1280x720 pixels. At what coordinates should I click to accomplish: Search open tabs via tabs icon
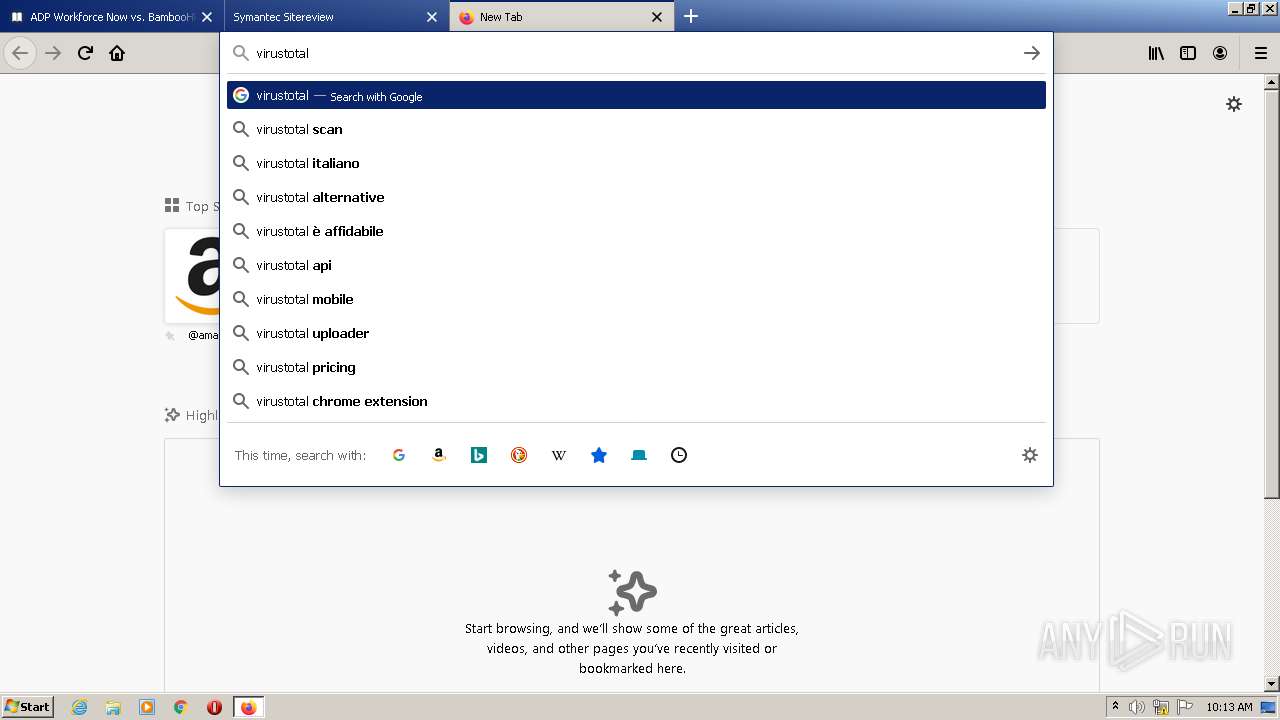639,455
